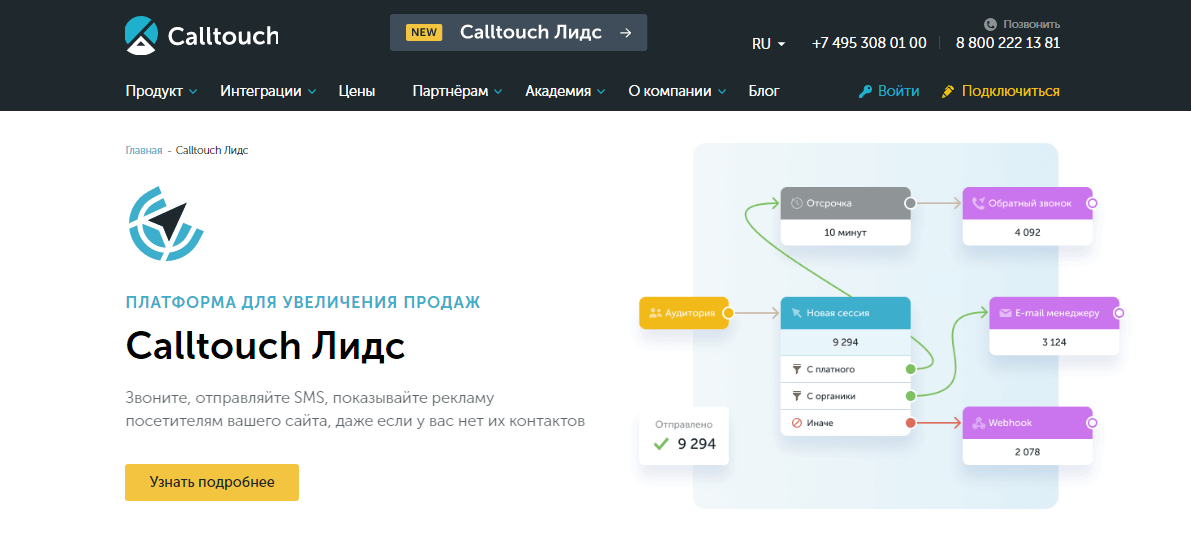
Task: Open the Calltouch Лидс promo banner
Action: [518, 33]
